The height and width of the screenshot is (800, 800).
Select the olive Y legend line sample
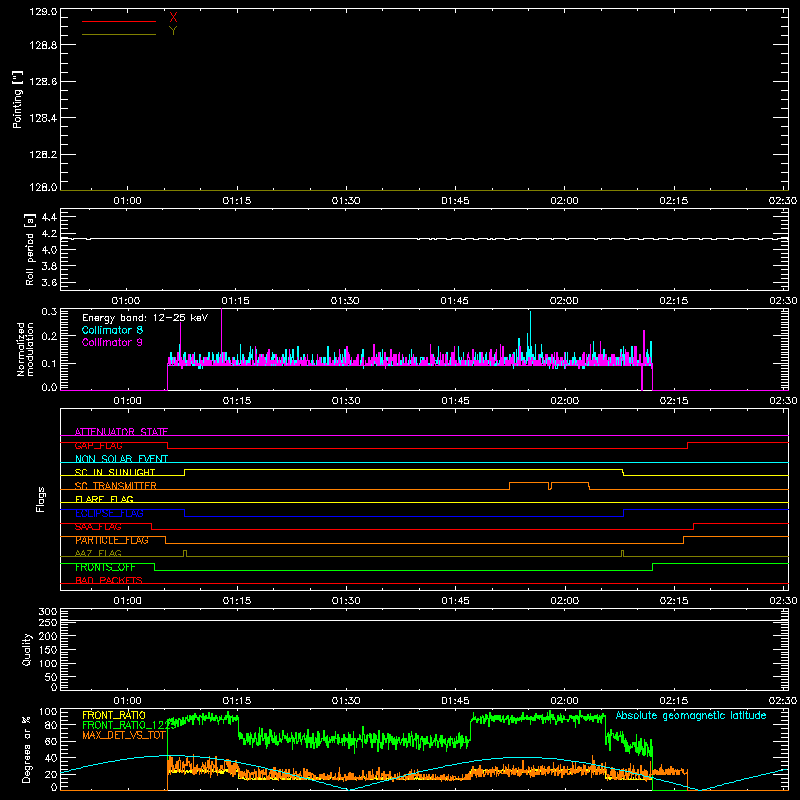pyautogui.click(x=119, y=35)
